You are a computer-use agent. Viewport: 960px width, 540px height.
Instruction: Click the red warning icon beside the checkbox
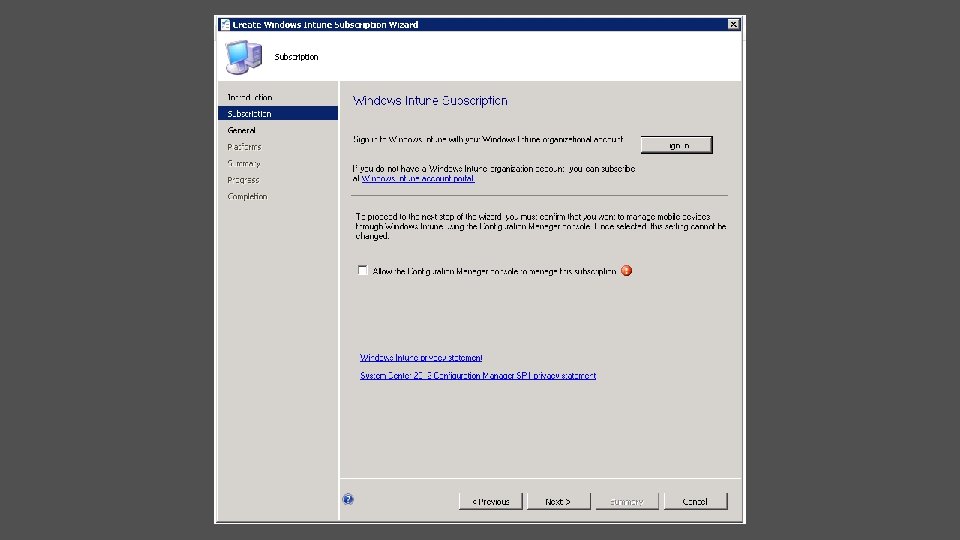click(x=626, y=271)
